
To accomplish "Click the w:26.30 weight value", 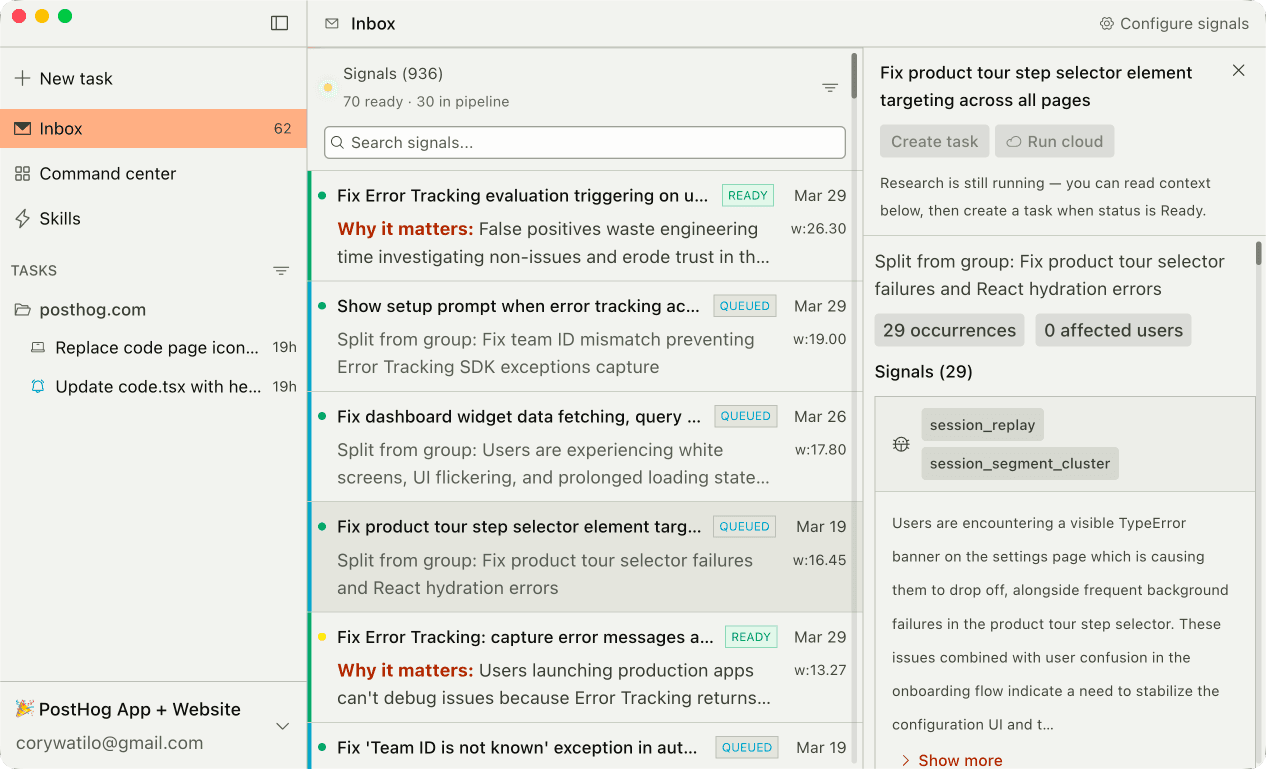I will 819,229.
